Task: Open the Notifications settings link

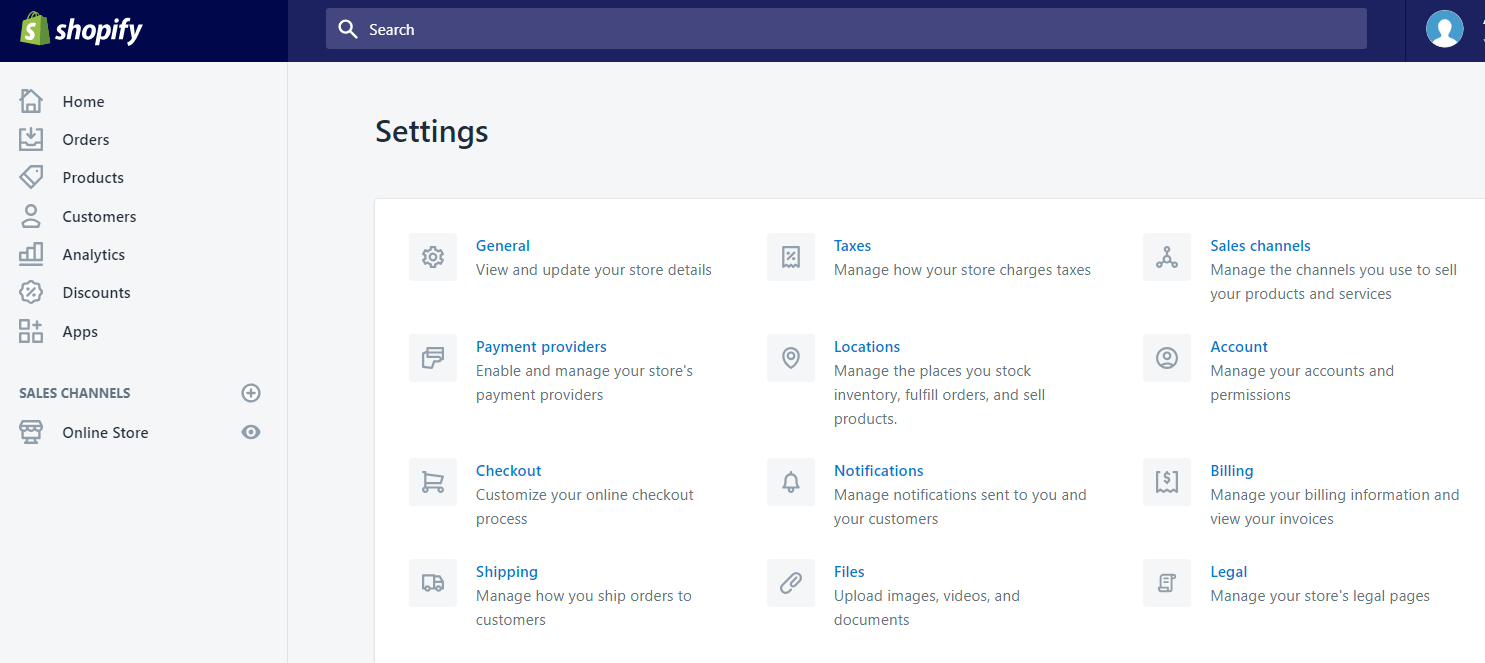Action: [x=879, y=470]
